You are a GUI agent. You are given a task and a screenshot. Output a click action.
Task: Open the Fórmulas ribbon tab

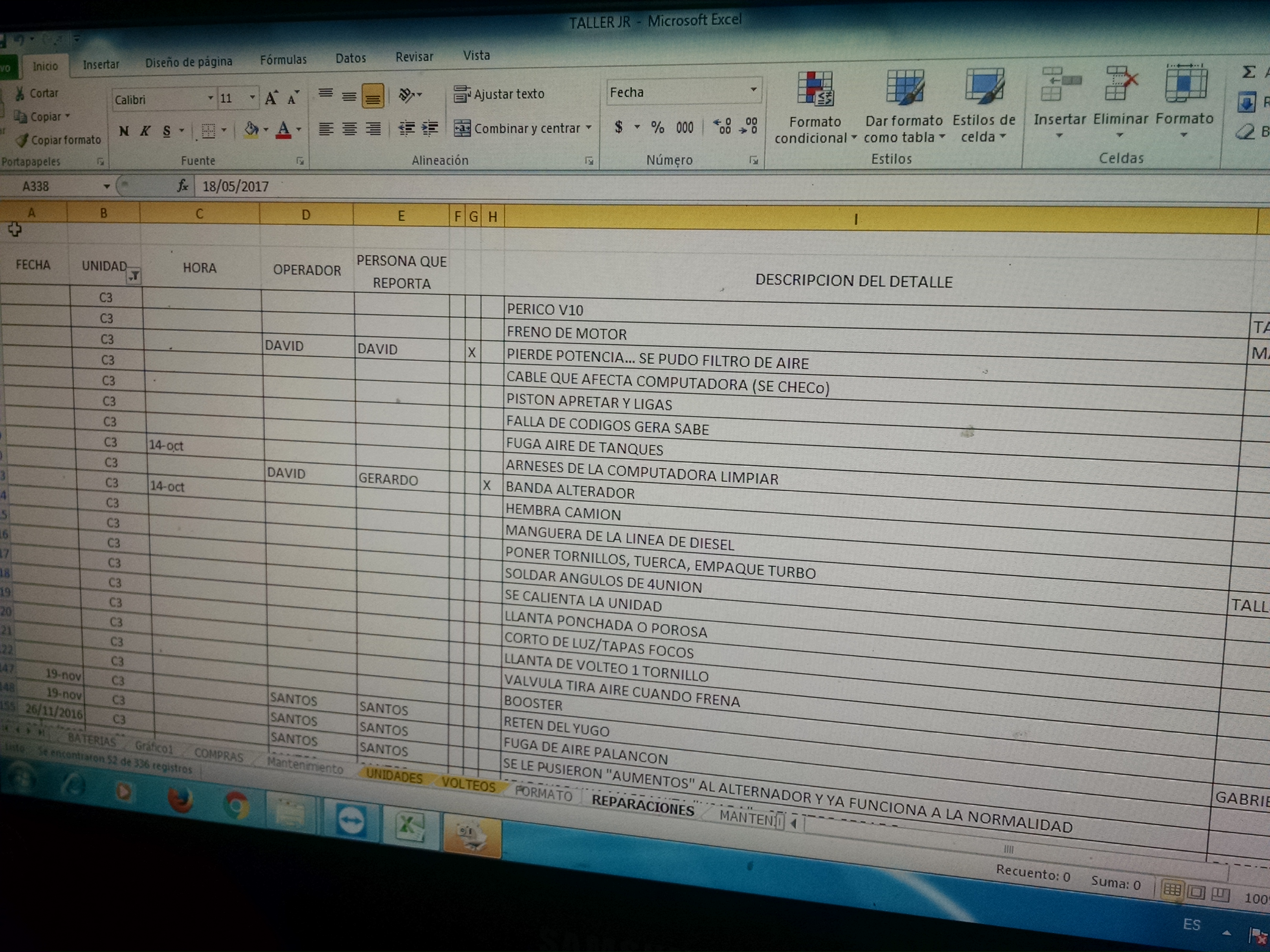tap(283, 60)
